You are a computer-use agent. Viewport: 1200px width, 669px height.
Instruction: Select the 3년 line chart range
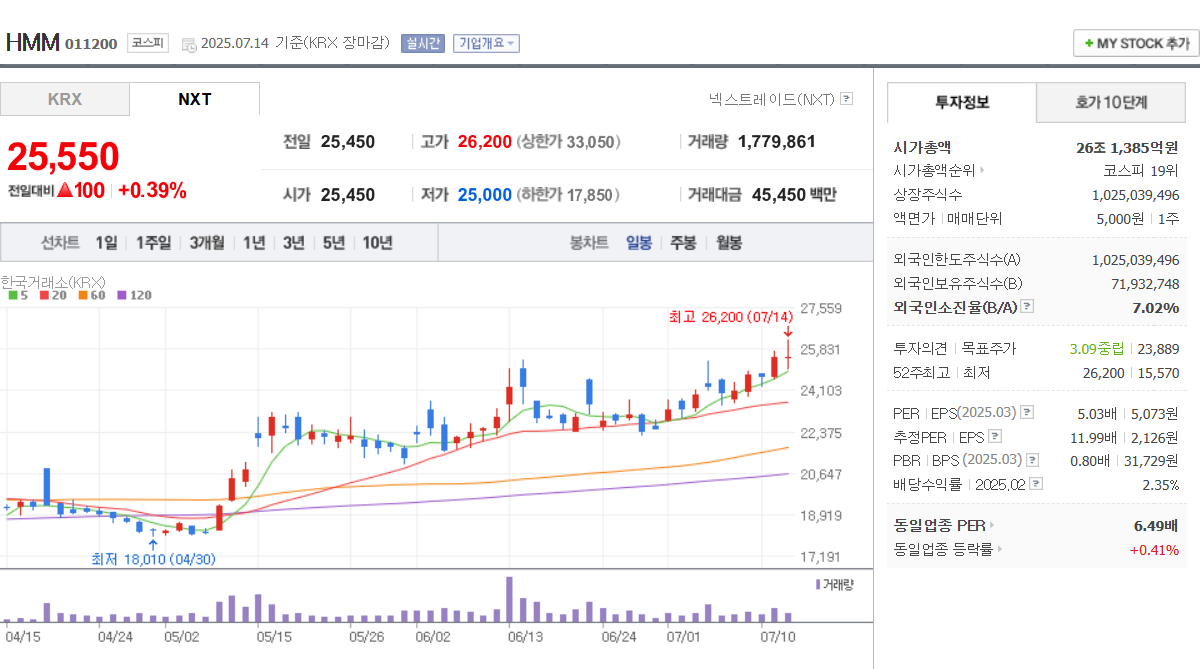pos(294,243)
